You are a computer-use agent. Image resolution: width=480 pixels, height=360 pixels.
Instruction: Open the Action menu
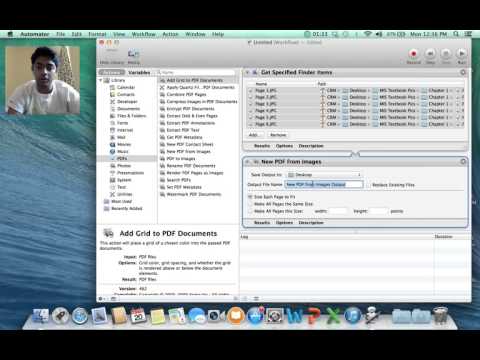point(170,34)
